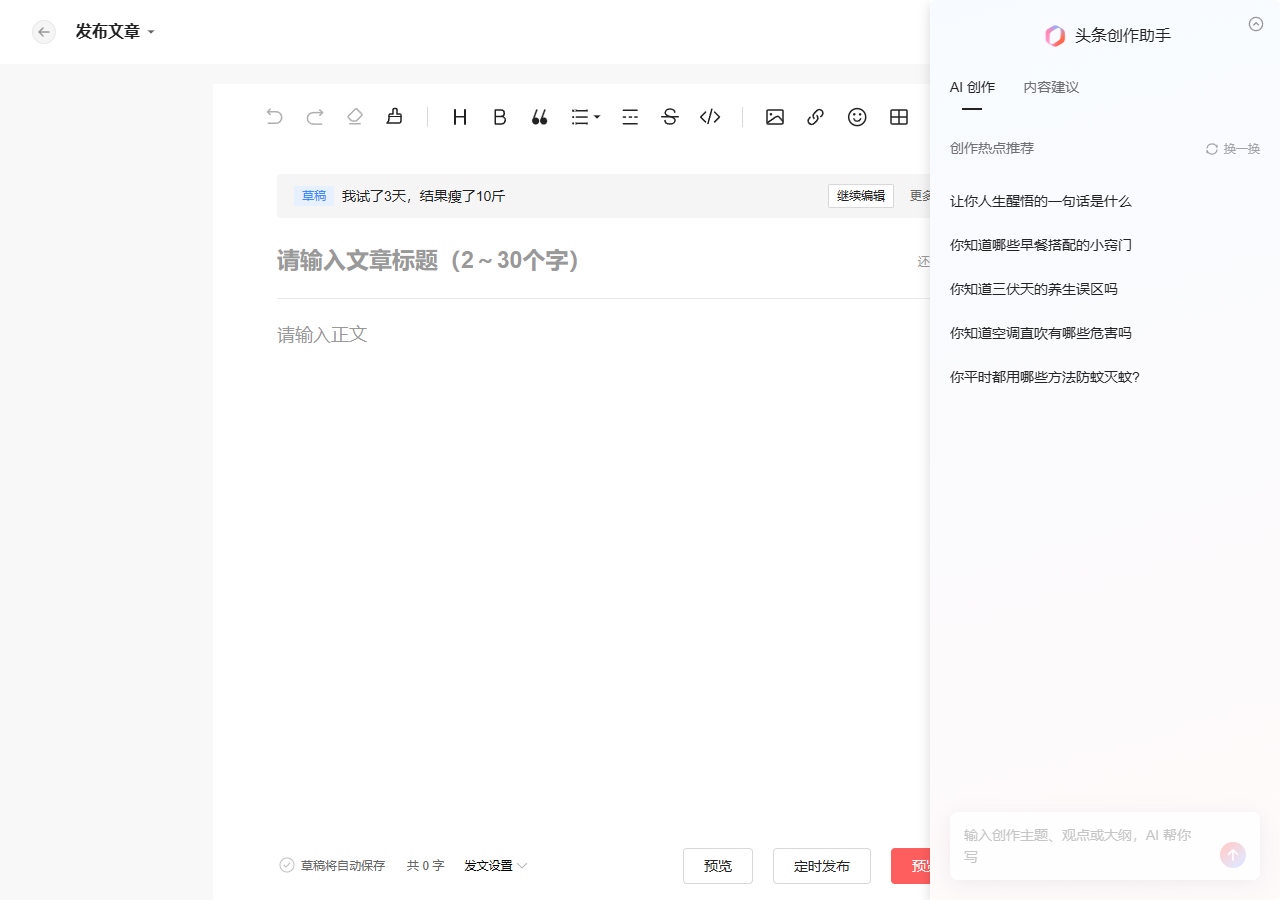1280x900 pixels.
Task: Insert a hyperlink
Action: pos(815,117)
